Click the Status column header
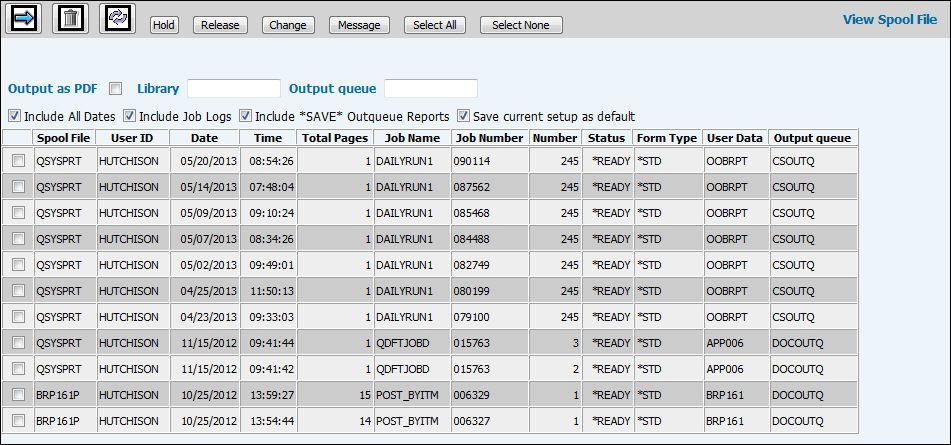The width and height of the screenshot is (951, 445). (x=607, y=138)
